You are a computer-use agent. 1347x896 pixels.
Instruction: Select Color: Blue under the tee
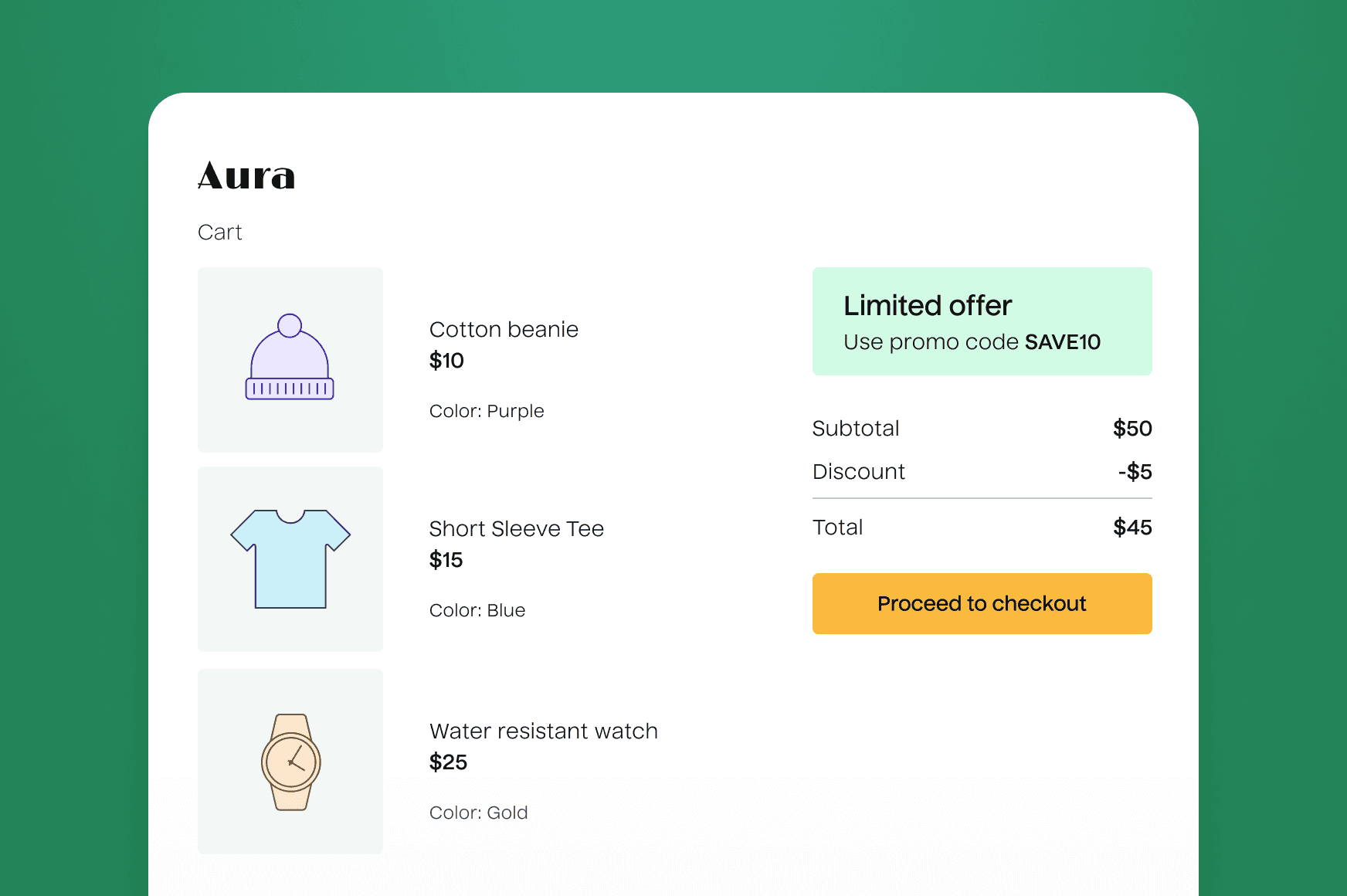coord(477,610)
